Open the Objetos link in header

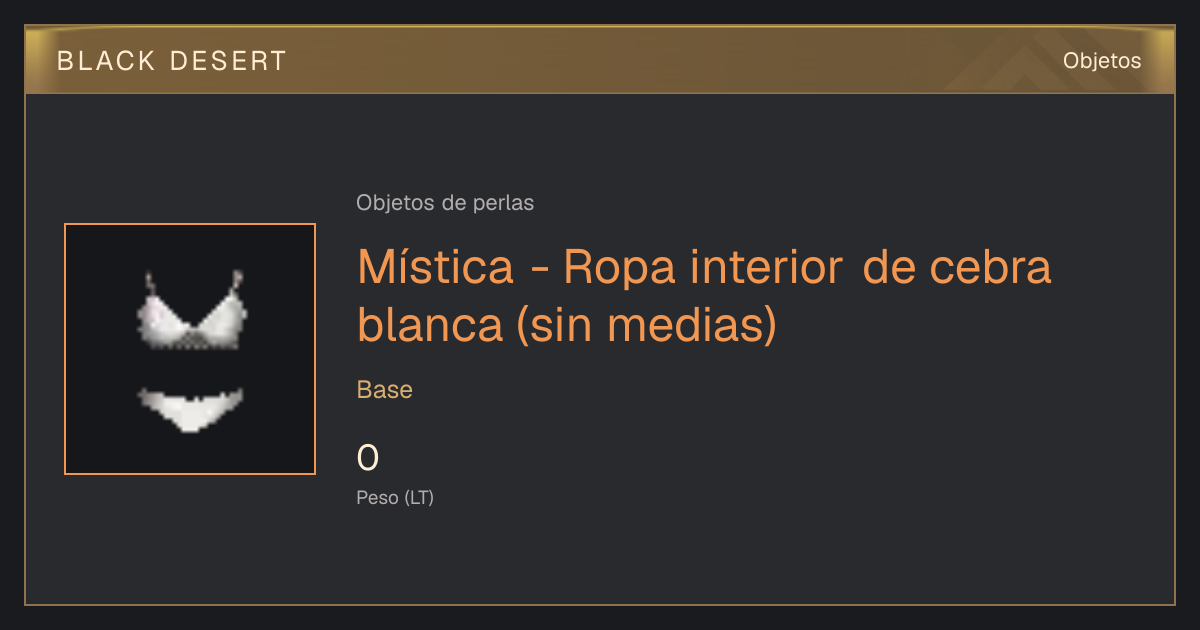1102,60
